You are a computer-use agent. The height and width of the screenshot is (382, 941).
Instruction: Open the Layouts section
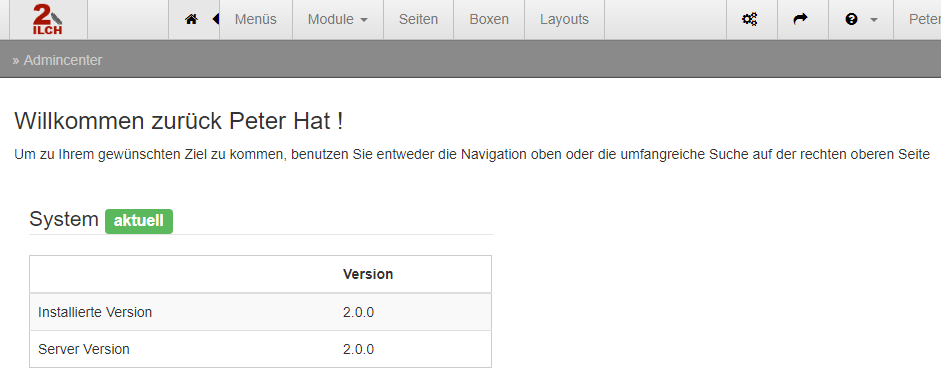[564, 19]
